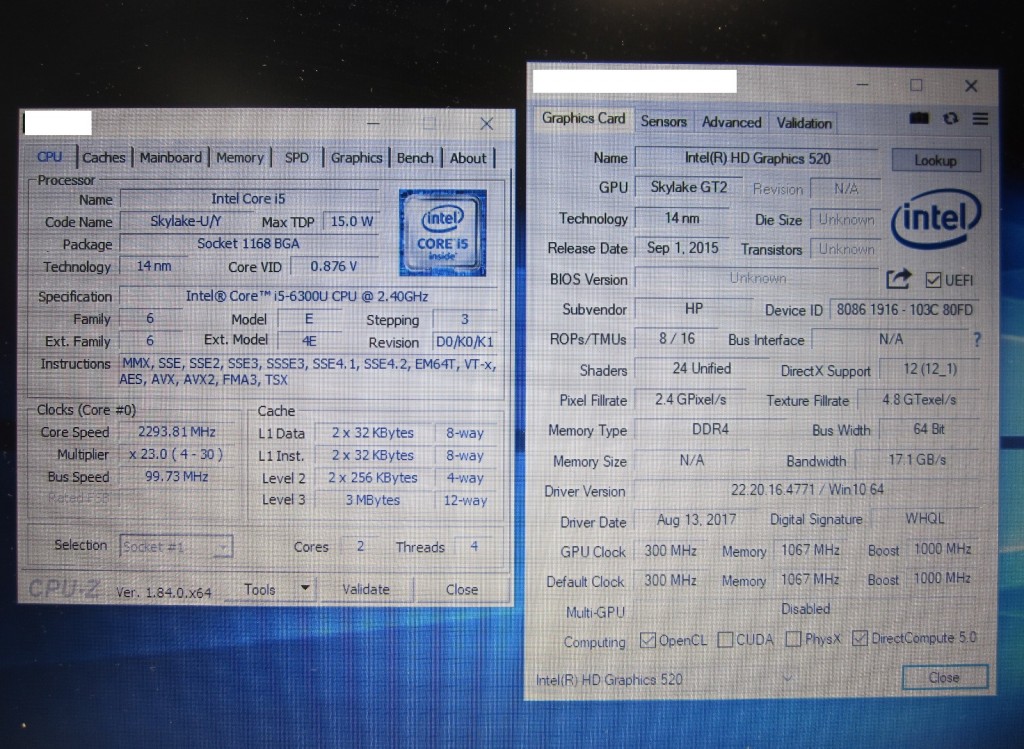Click the Bus Interface question mark
Viewport: 1024px width, 749px height.
point(977,340)
